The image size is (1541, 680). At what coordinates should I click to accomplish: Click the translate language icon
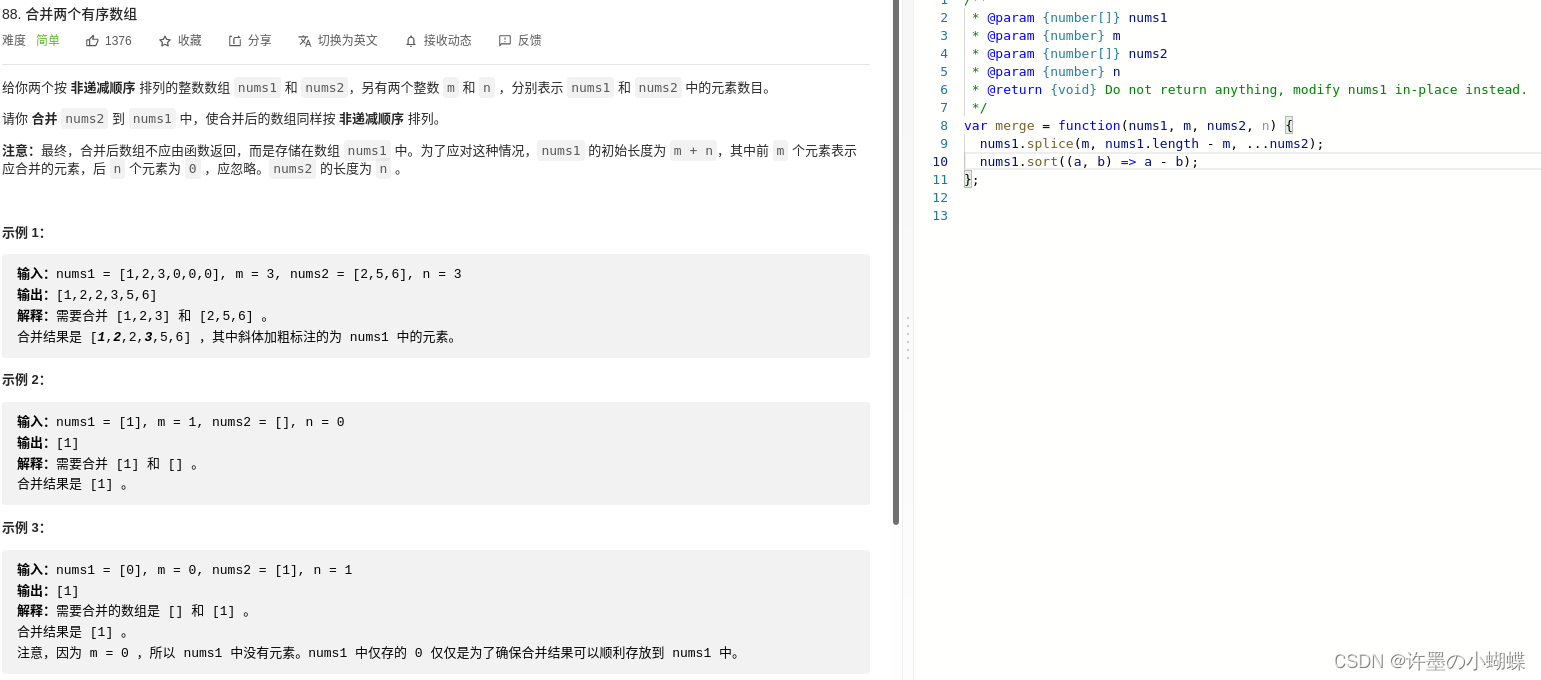pyautogui.click(x=305, y=41)
